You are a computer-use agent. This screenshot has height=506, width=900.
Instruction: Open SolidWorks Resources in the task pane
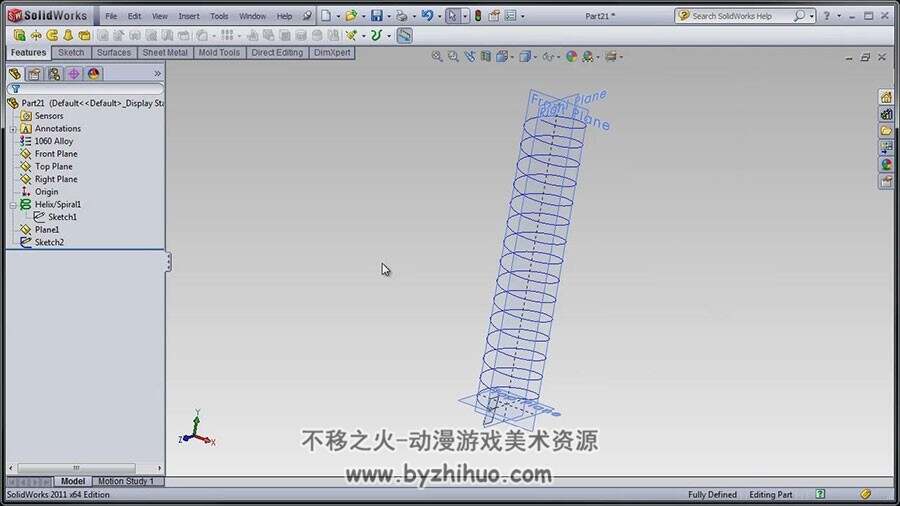coord(886,97)
